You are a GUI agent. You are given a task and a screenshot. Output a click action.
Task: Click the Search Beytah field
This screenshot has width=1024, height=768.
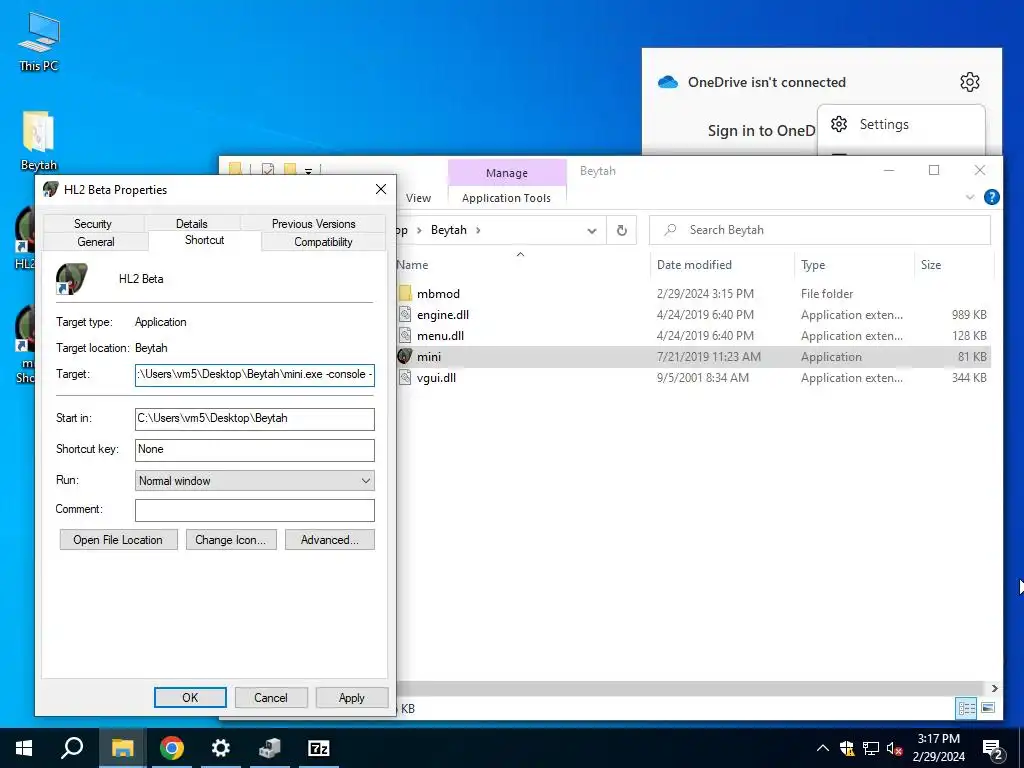(820, 230)
